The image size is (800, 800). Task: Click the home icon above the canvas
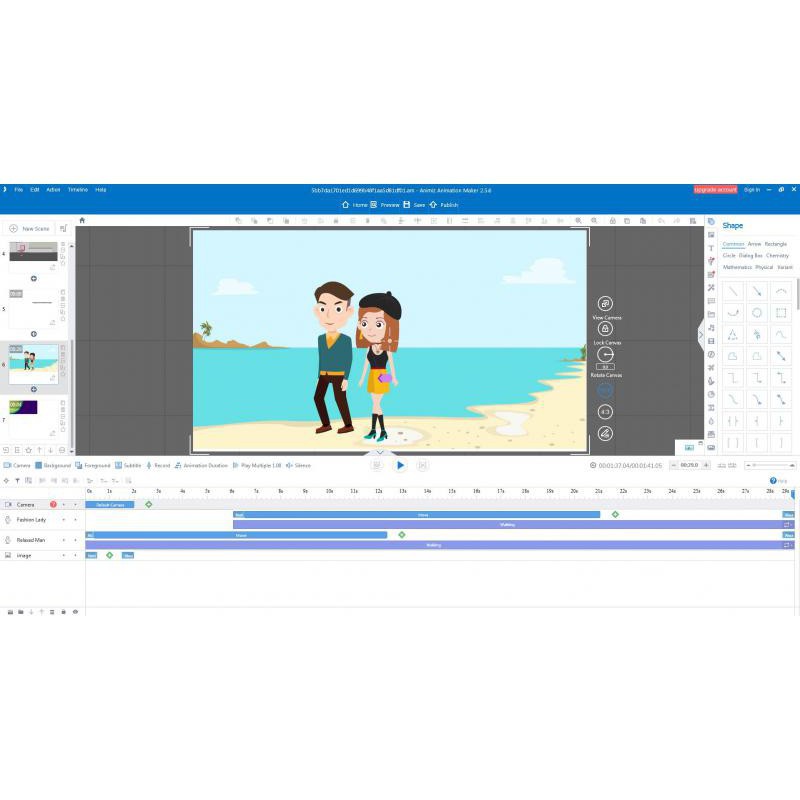pos(82,220)
